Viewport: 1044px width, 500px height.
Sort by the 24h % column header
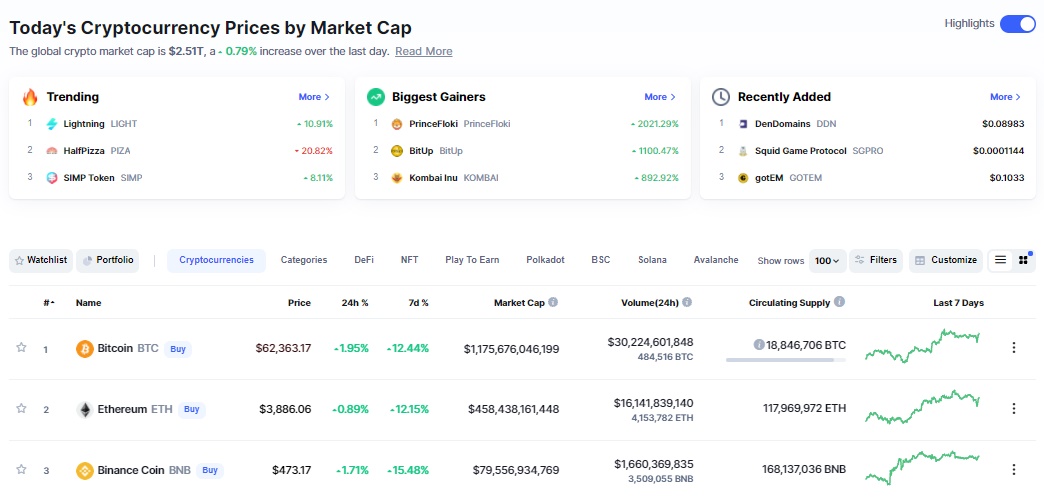point(355,303)
